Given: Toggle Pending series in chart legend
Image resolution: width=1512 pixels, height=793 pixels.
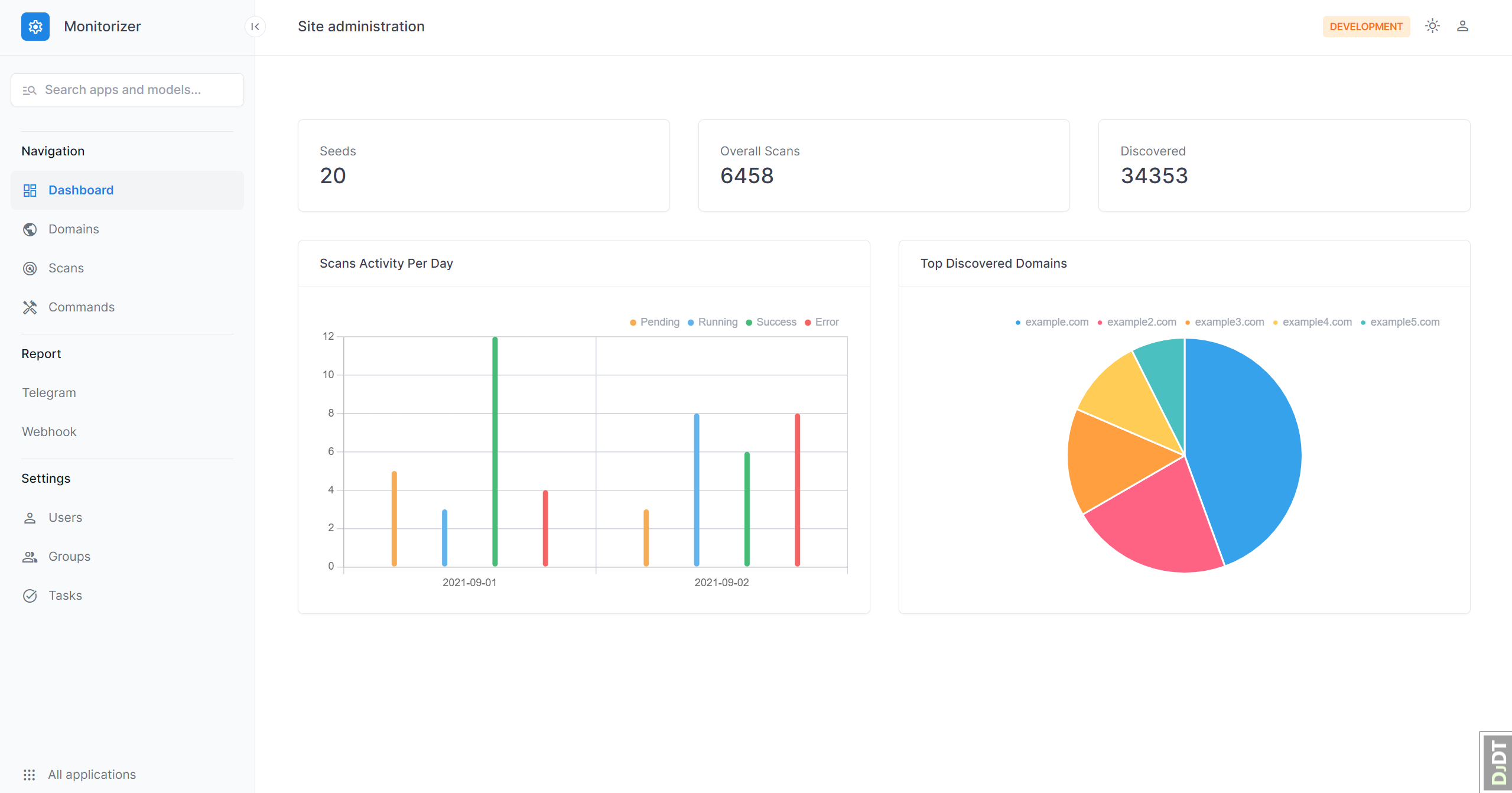Looking at the screenshot, I should 655,322.
